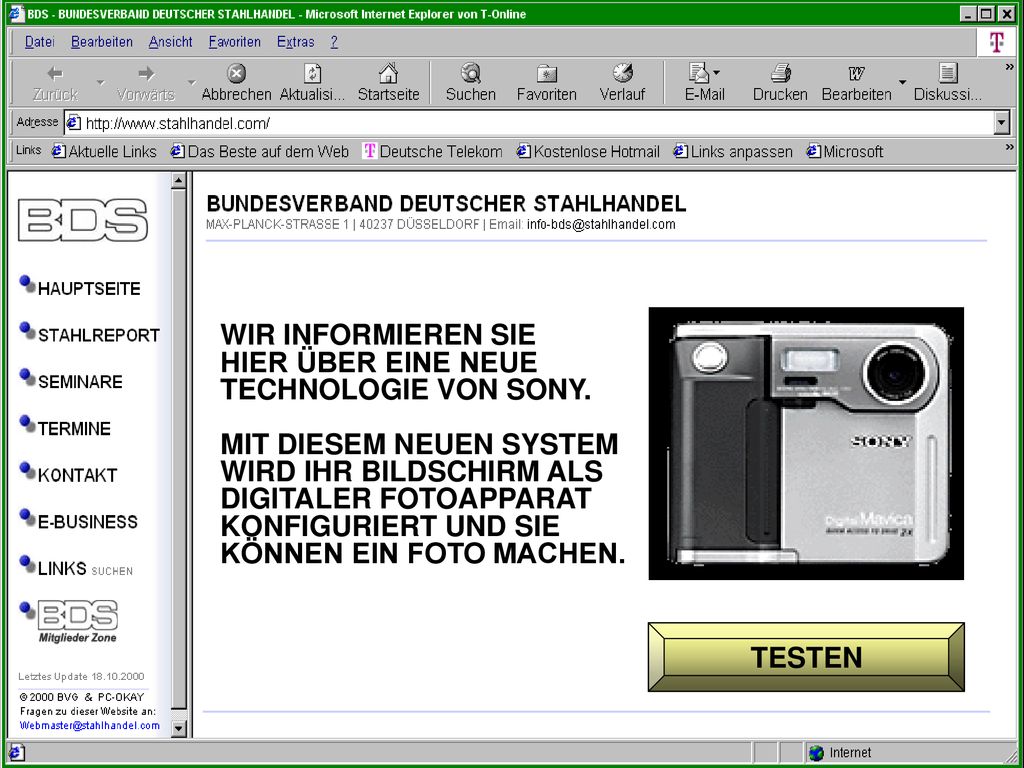Click 'BUNDESVERBAND DEUTSCHER STAHLHANDEL' heading
The width and height of the screenshot is (1024, 768).
coord(446,204)
